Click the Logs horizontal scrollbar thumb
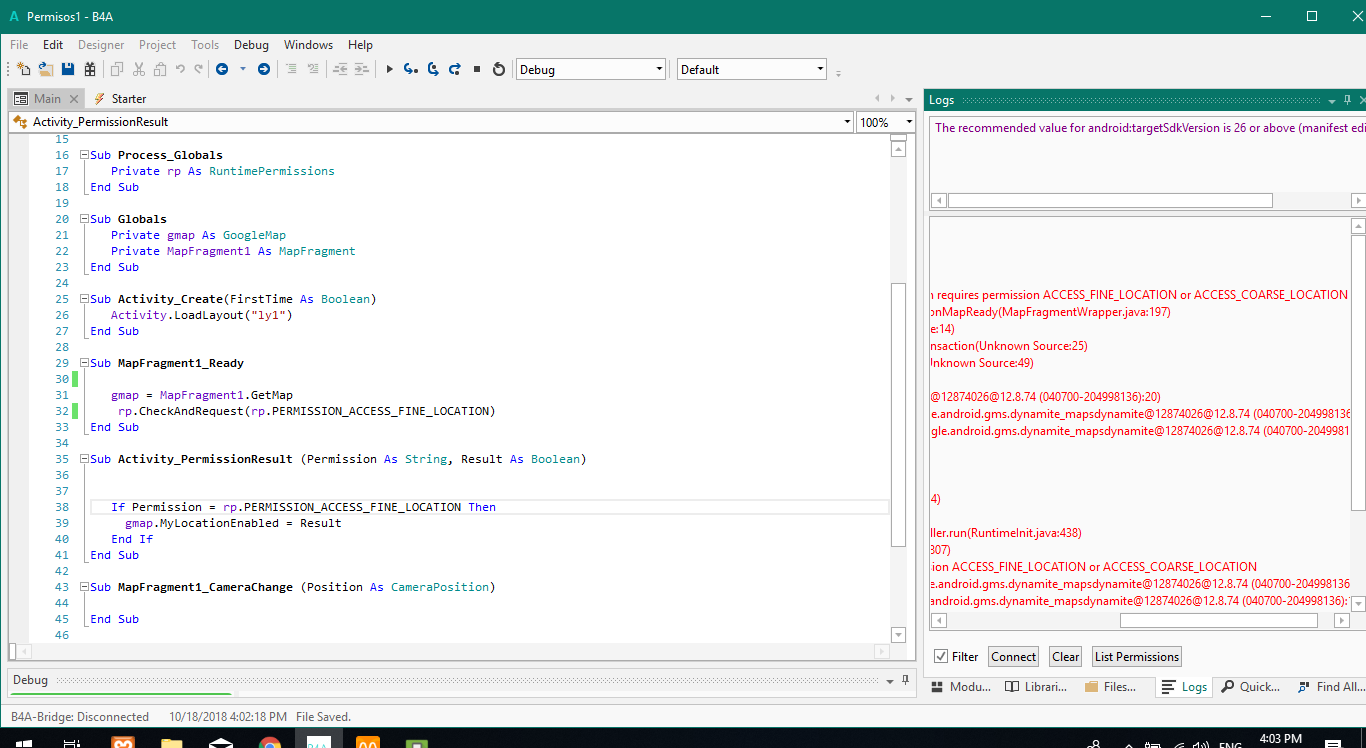Image resolution: width=1366 pixels, height=748 pixels. (1218, 621)
